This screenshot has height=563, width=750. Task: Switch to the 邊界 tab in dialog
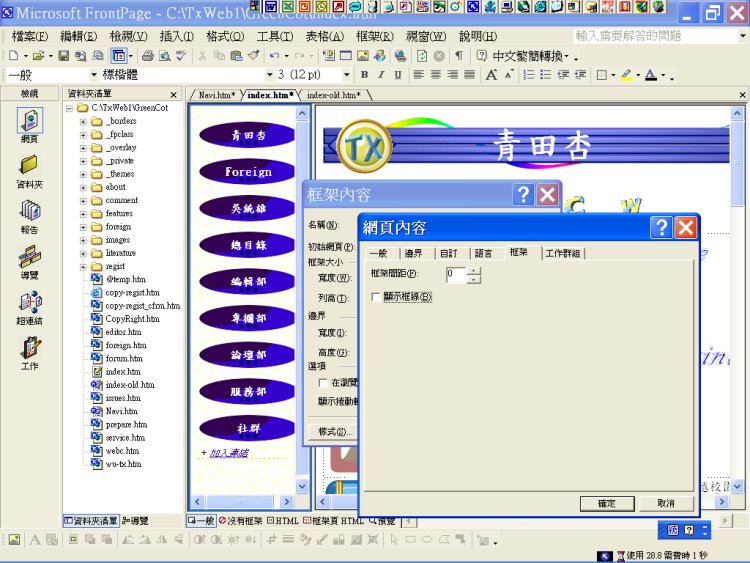click(413, 253)
